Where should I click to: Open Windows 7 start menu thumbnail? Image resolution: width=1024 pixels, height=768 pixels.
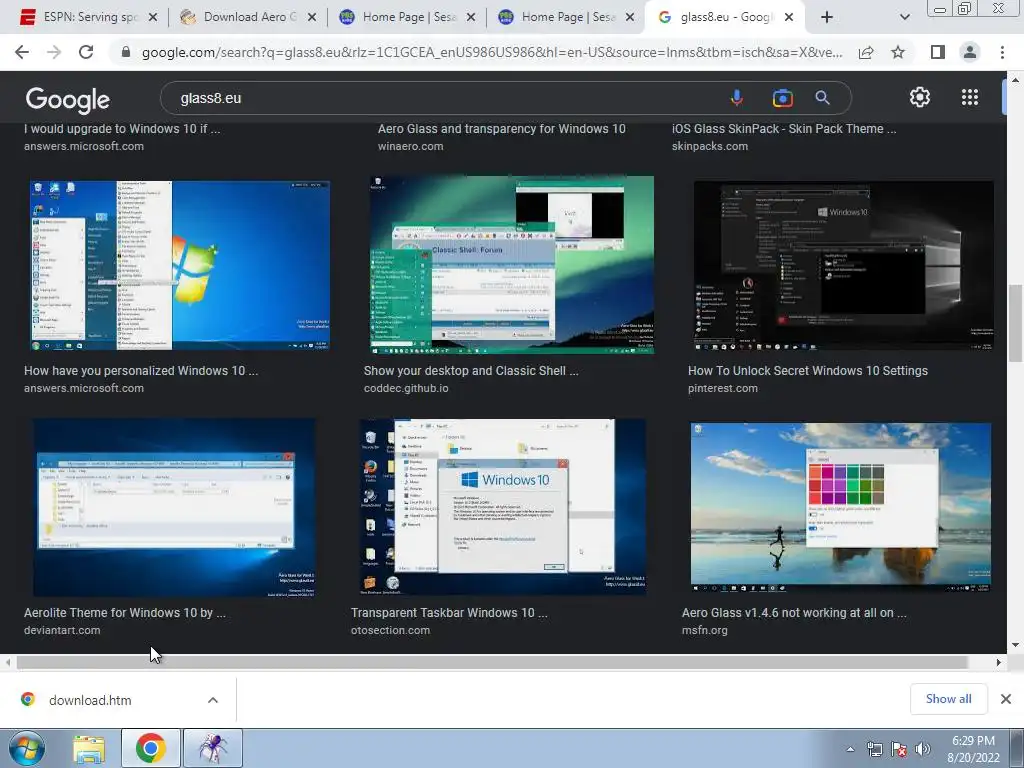(x=180, y=264)
